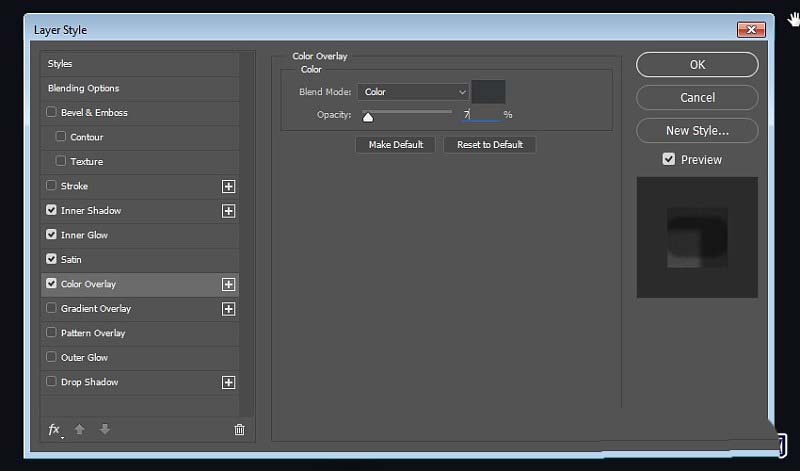Click Reset to Default button
Viewport: 800px width, 471px height.
[490, 145]
